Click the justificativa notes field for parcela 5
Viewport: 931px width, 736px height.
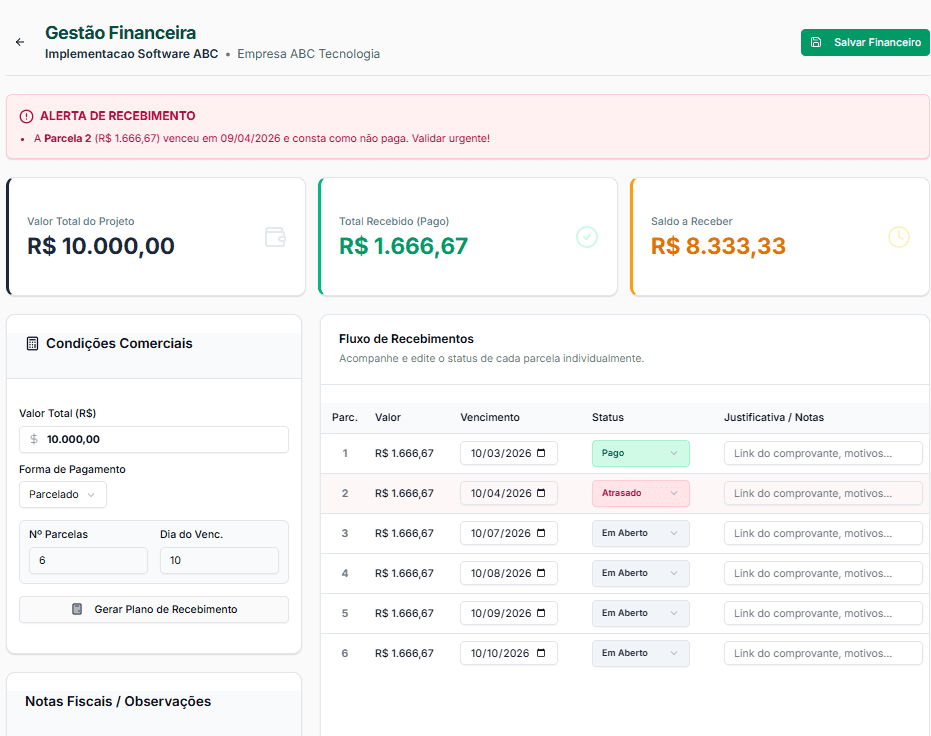coord(823,613)
